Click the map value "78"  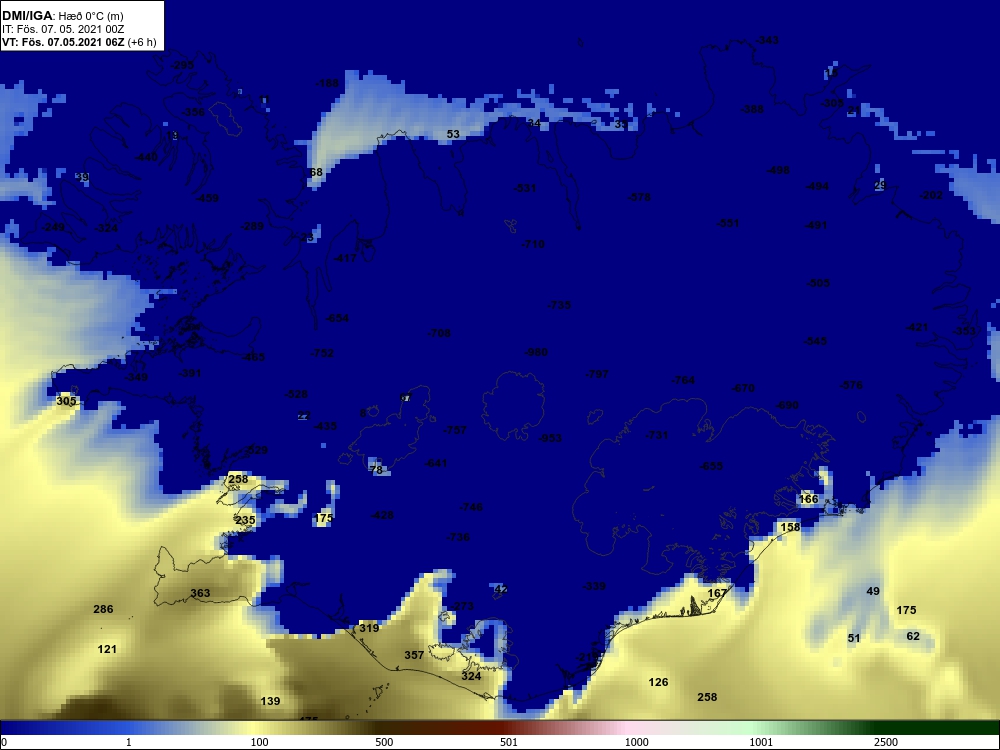[376, 470]
